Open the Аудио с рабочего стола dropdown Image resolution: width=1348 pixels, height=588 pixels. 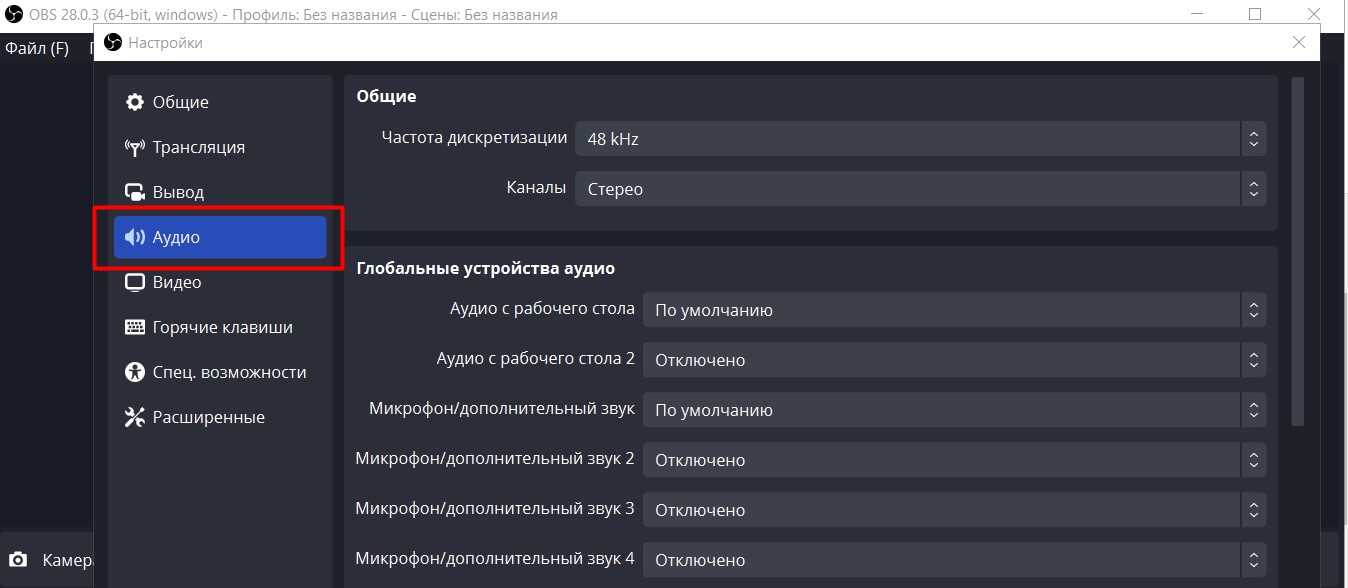click(x=954, y=310)
